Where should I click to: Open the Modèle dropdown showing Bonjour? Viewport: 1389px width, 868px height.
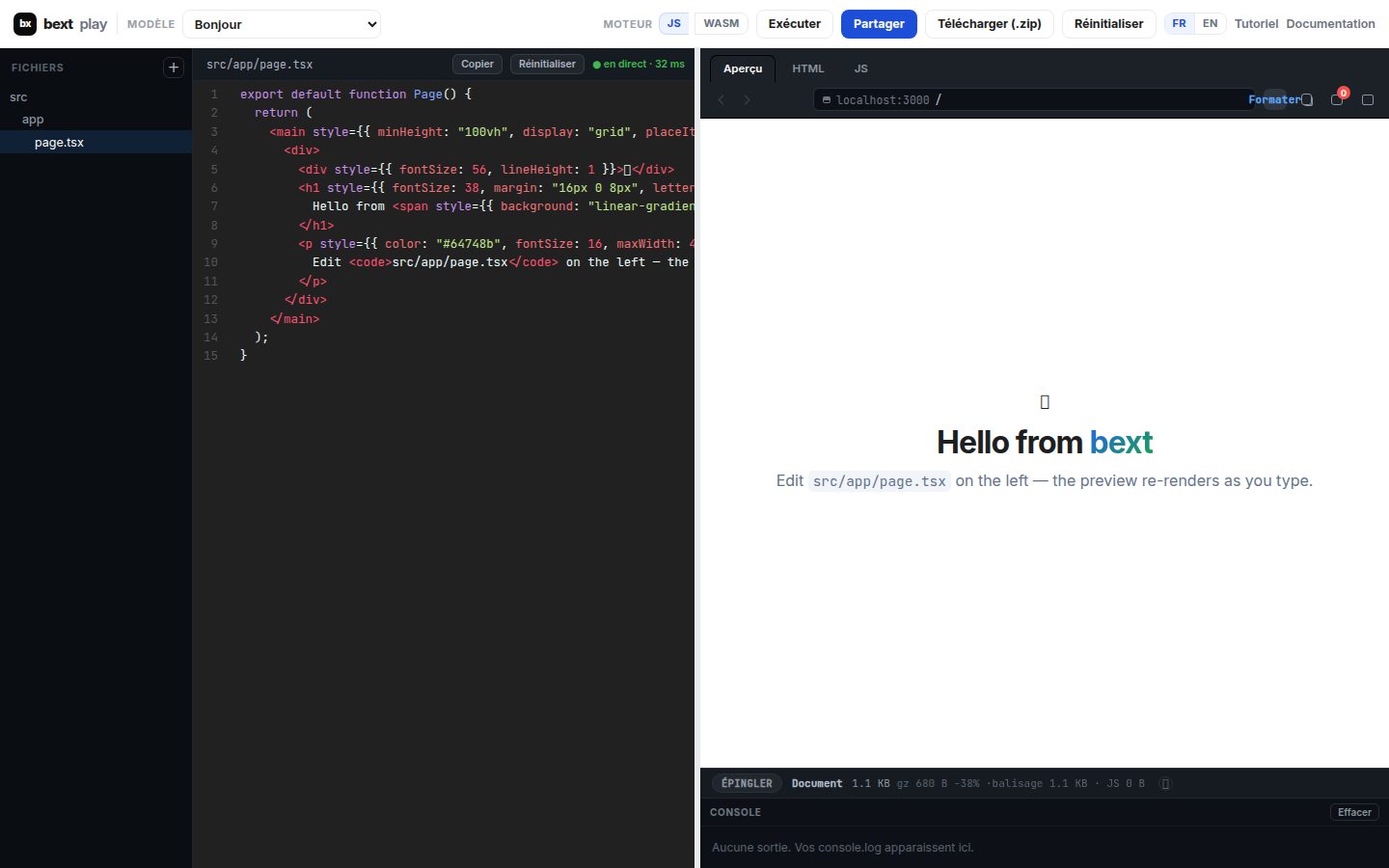pos(282,24)
